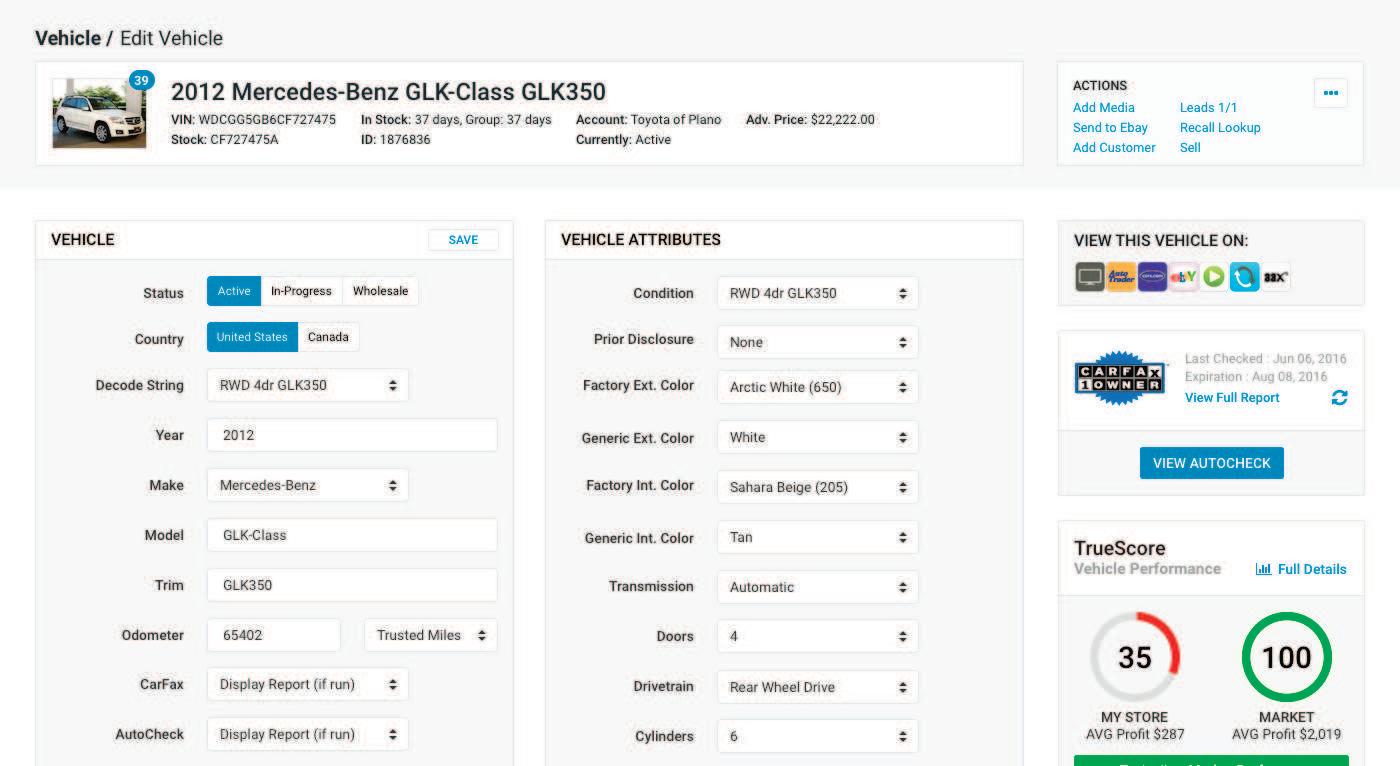The height and width of the screenshot is (766, 1400).
Task: Save the vehicle details
Action: tap(463, 240)
